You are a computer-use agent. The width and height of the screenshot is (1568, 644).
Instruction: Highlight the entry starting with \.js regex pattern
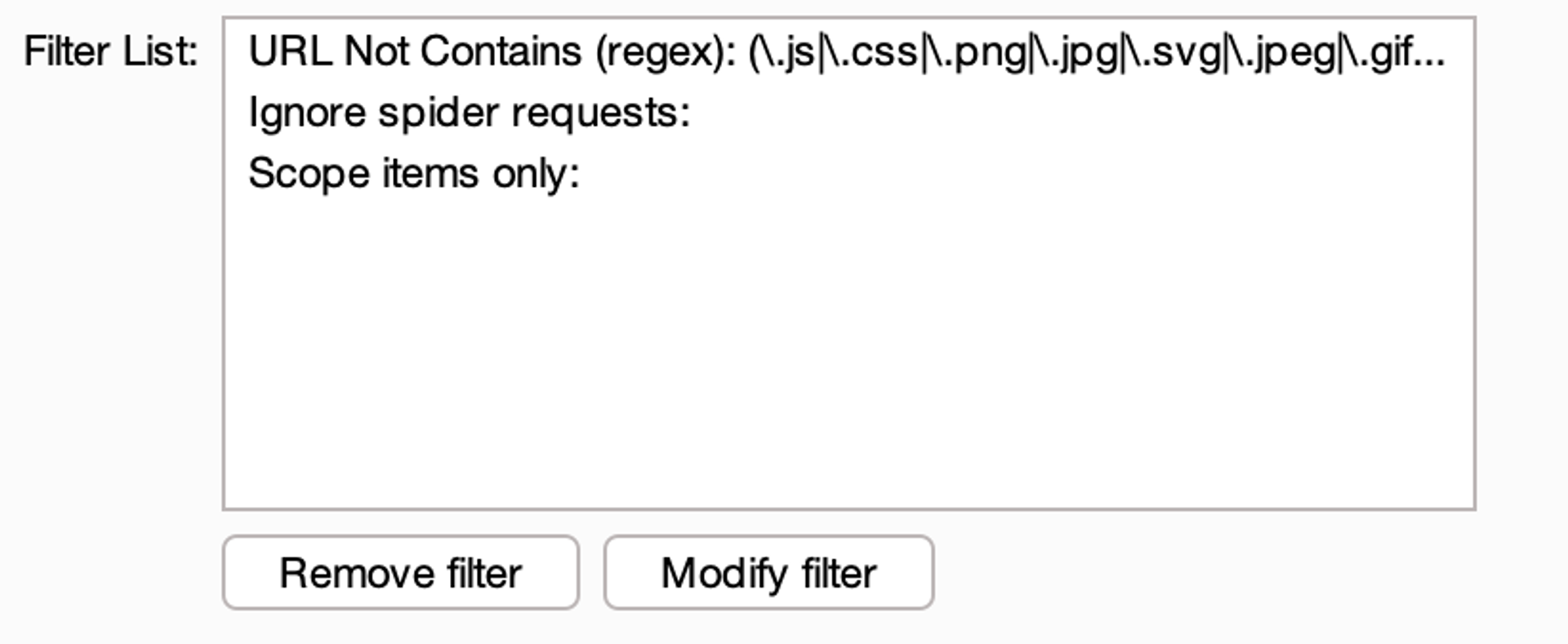(x=849, y=51)
